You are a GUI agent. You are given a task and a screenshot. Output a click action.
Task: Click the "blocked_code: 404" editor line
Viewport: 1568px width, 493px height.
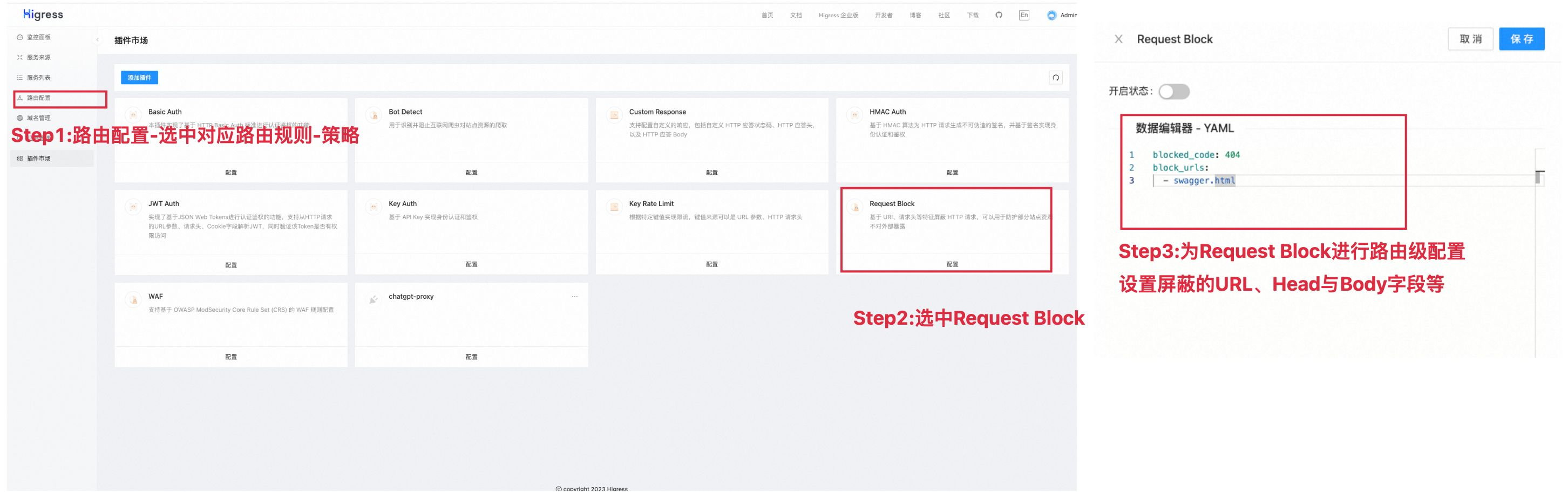pyautogui.click(x=1196, y=155)
